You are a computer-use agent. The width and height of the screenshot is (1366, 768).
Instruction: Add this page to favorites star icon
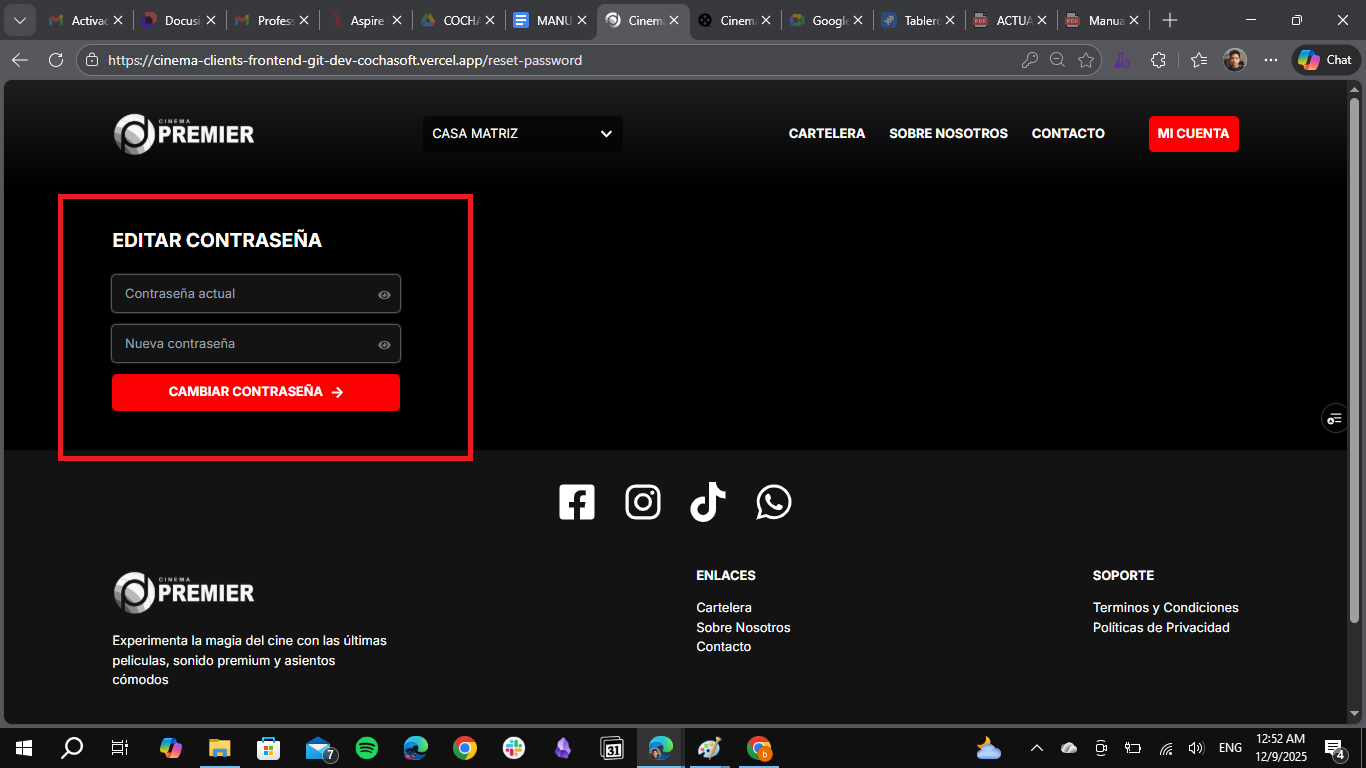(1086, 60)
